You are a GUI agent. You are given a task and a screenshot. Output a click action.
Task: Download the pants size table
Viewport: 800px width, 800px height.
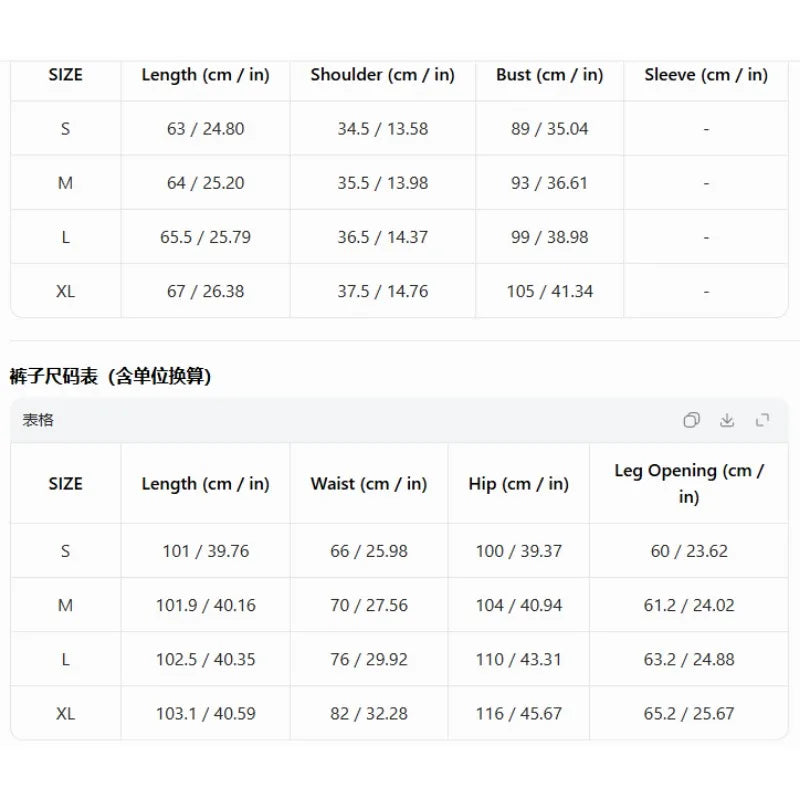click(x=727, y=420)
